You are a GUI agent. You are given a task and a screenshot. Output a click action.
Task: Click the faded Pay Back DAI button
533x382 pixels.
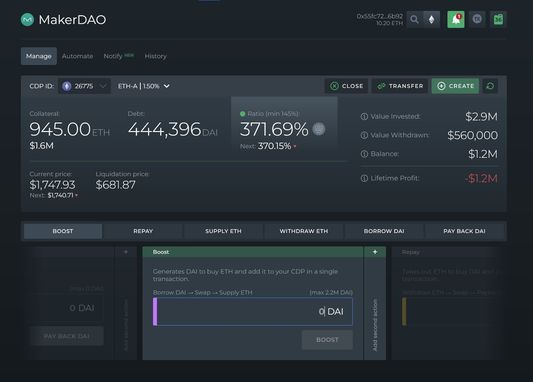pos(67,336)
